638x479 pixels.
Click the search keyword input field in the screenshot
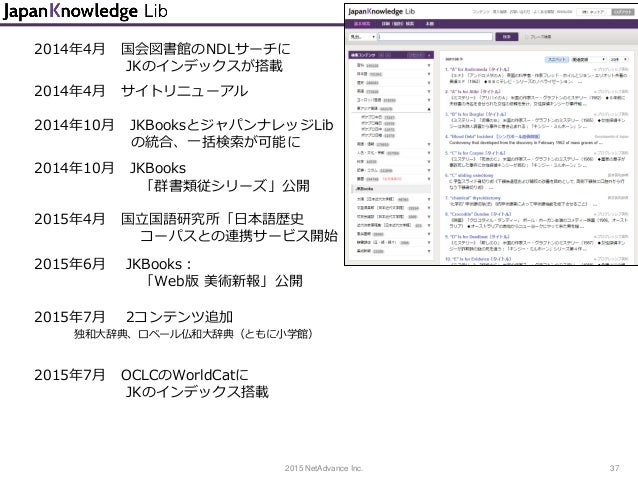click(x=435, y=37)
